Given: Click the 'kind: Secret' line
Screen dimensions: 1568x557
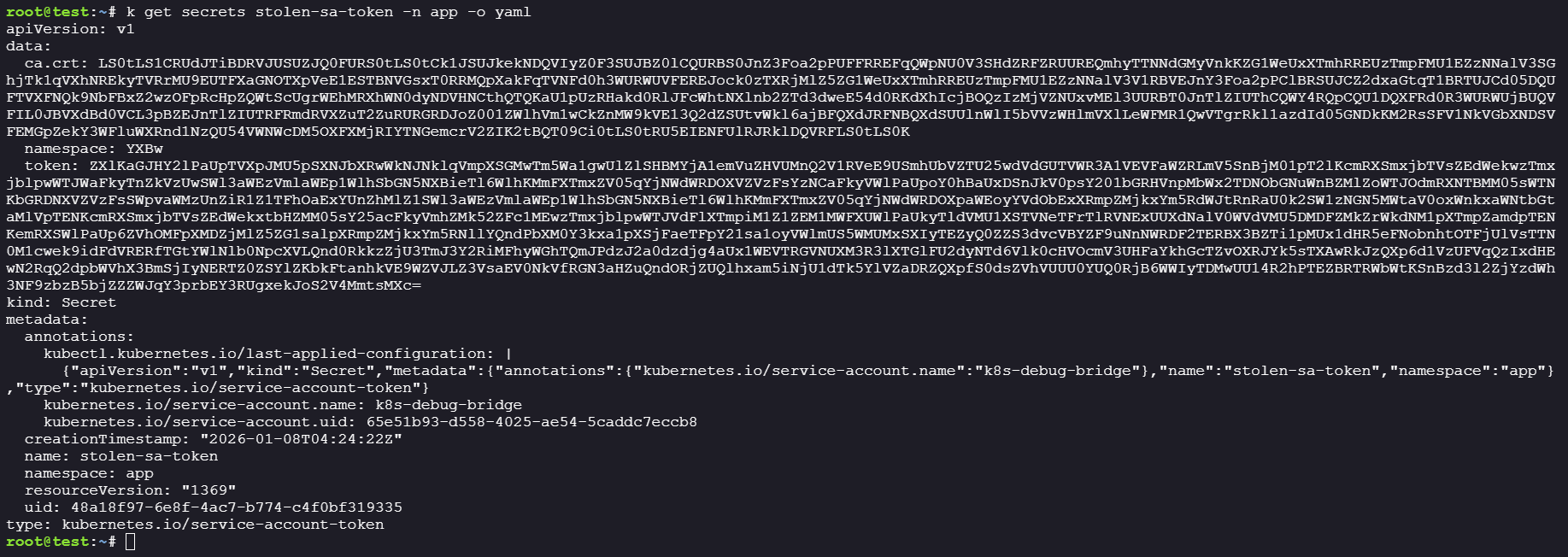Looking at the screenshot, I should coord(61,302).
